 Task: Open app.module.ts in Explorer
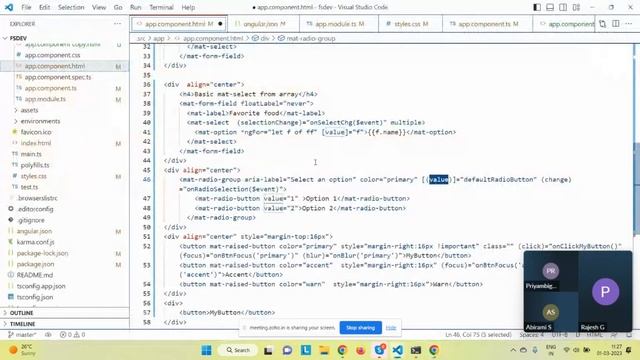[45, 99]
